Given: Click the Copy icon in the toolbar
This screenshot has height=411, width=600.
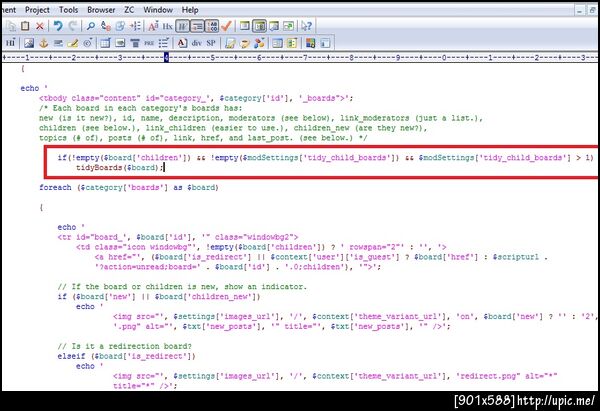Looking at the screenshot, I should click(11, 26).
